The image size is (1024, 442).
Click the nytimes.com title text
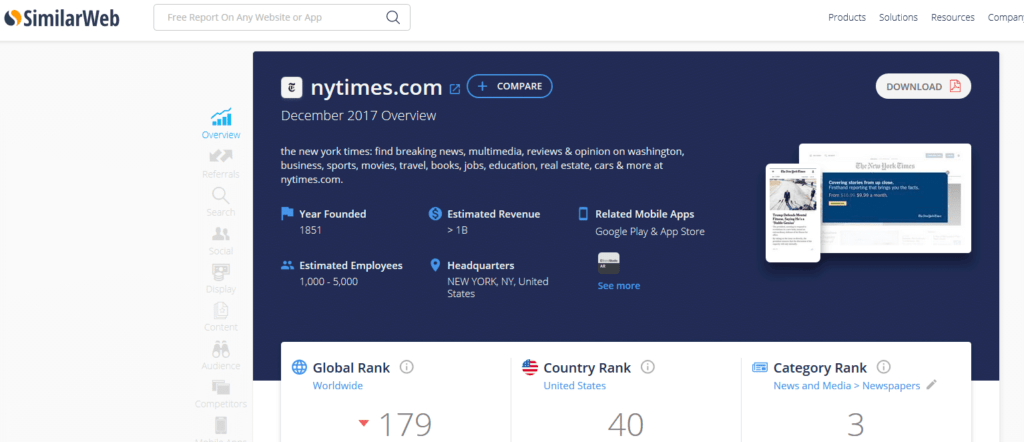coord(376,87)
